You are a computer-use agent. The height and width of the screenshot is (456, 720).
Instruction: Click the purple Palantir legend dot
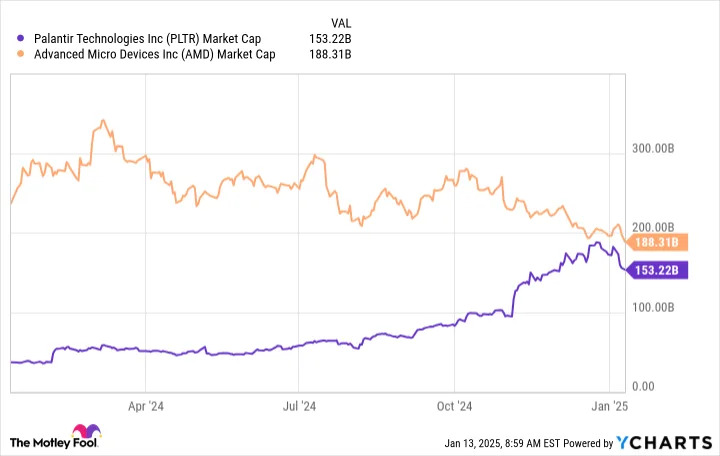point(20,39)
